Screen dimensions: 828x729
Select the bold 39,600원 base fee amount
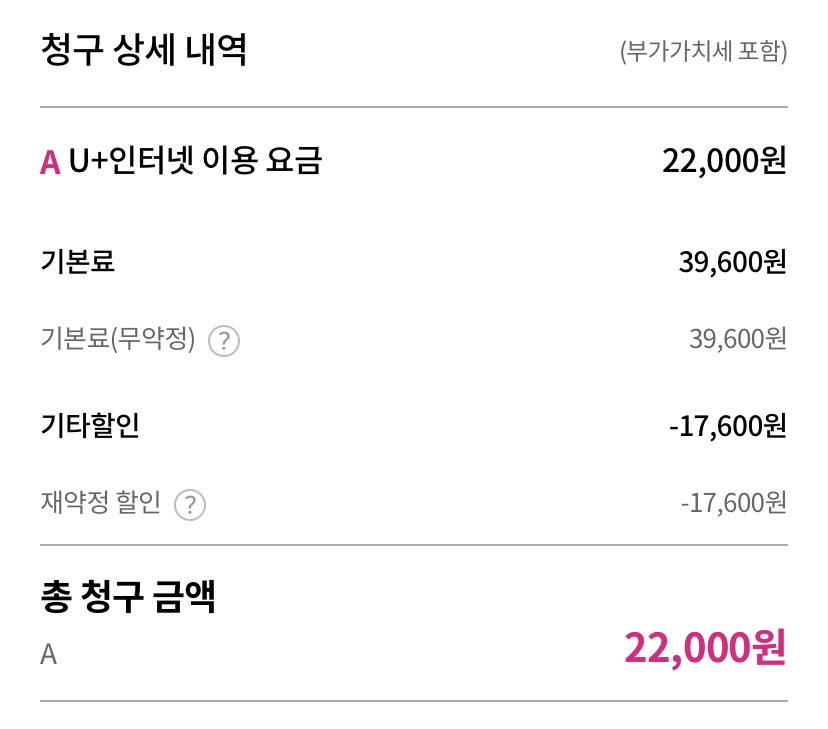point(732,262)
